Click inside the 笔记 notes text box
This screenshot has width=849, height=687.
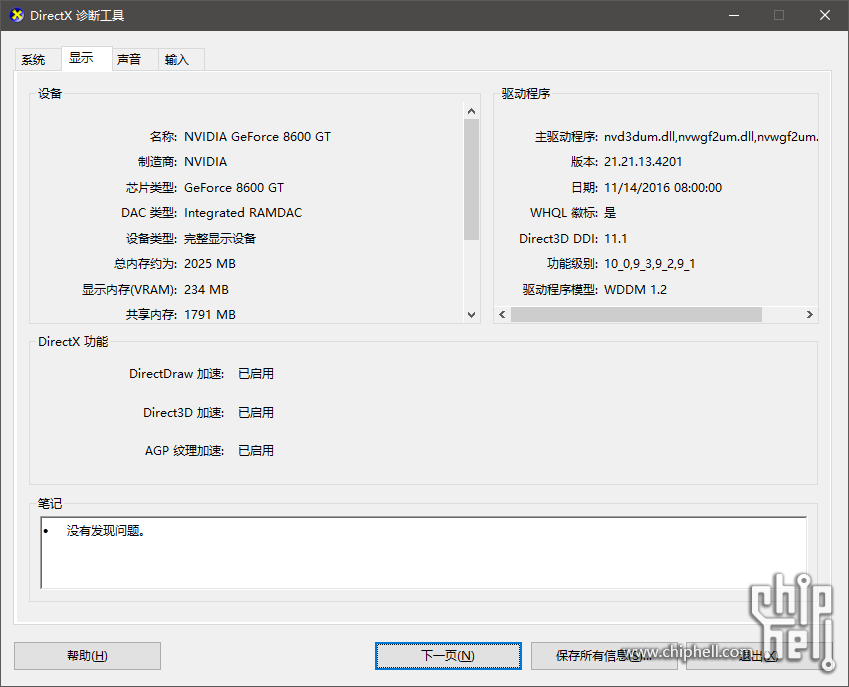pos(423,553)
